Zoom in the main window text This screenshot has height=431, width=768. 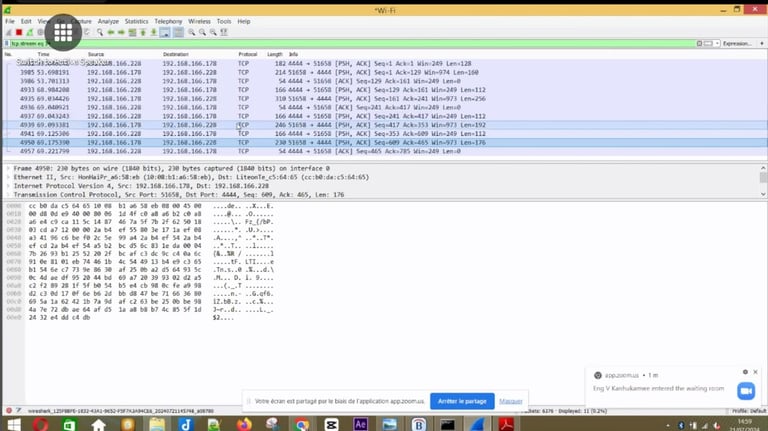pyautogui.click(x=192, y=32)
